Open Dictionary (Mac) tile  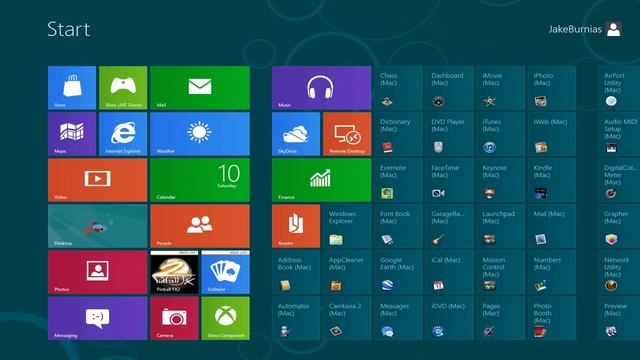(x=398, y=134)
